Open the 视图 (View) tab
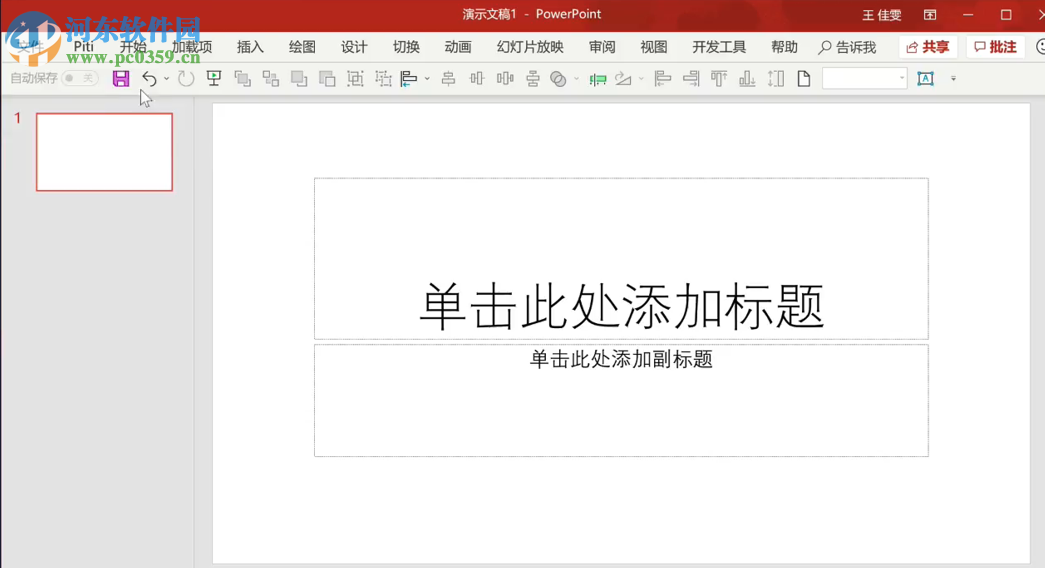This screenshot has height=568, width=1045. pyautogui.click(x=654, y=47)
